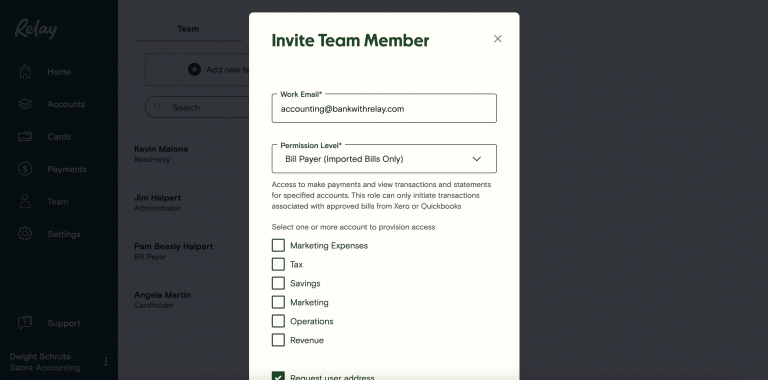The width and height of the screenshot is (768, 380).
Task: Click the Bill Payer role under Pam
Action: pos(150,257)
